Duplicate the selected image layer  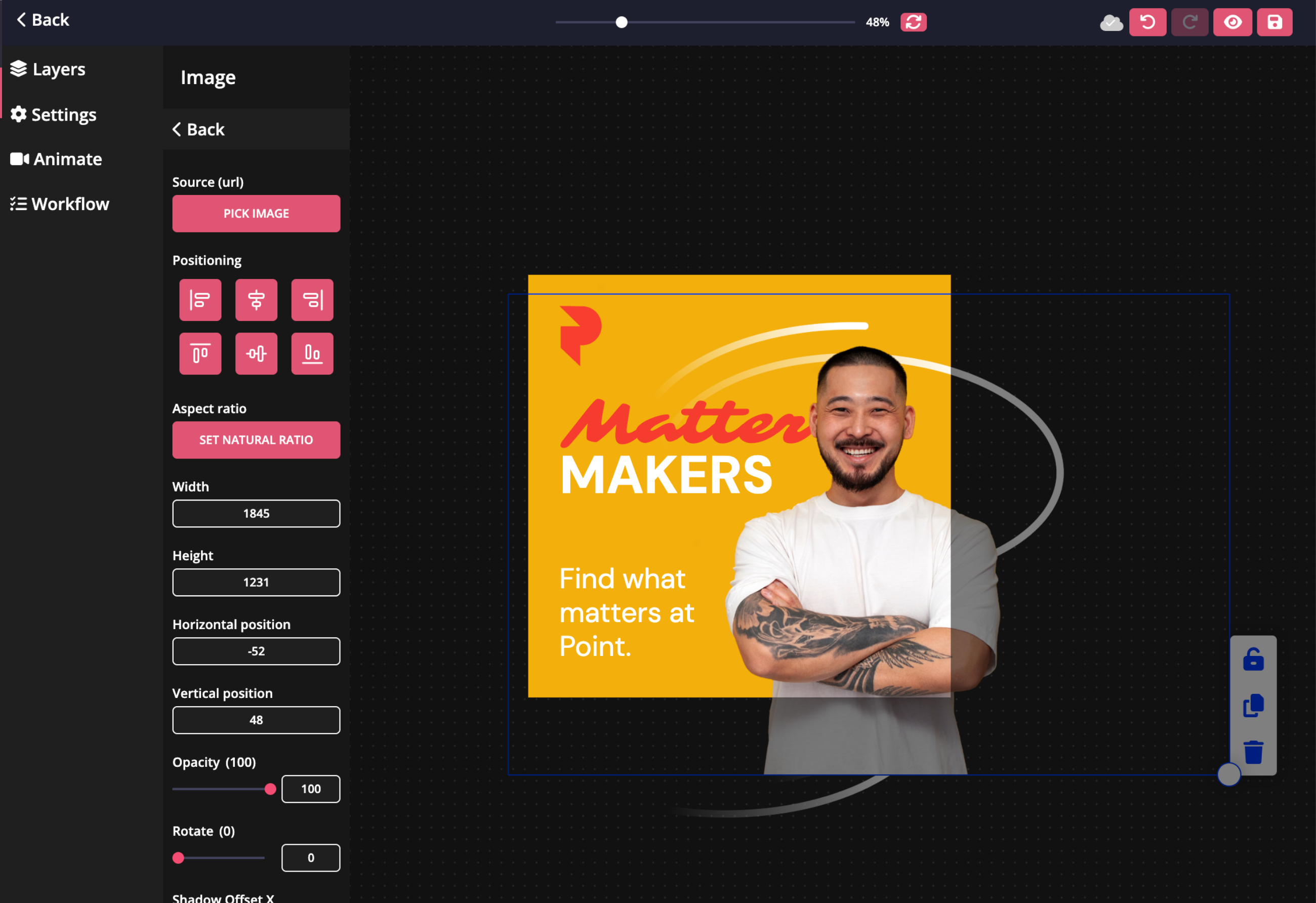[1253, 706]
